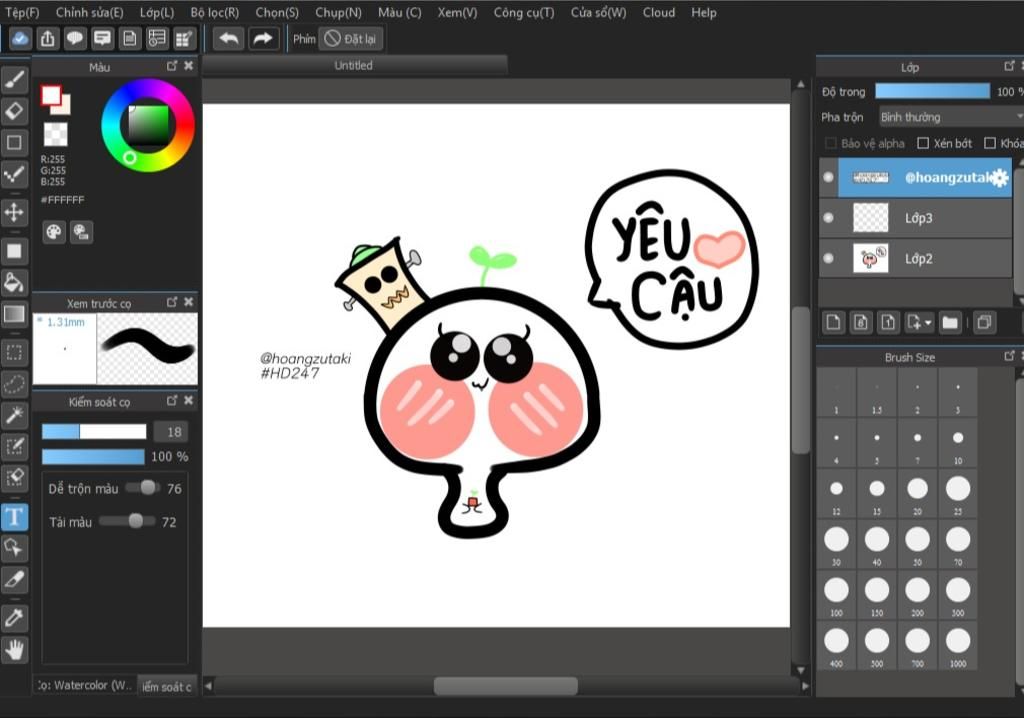
Task: Open the color palette icon under hex code
Action: pyautogui.click(x=54, y=232)
